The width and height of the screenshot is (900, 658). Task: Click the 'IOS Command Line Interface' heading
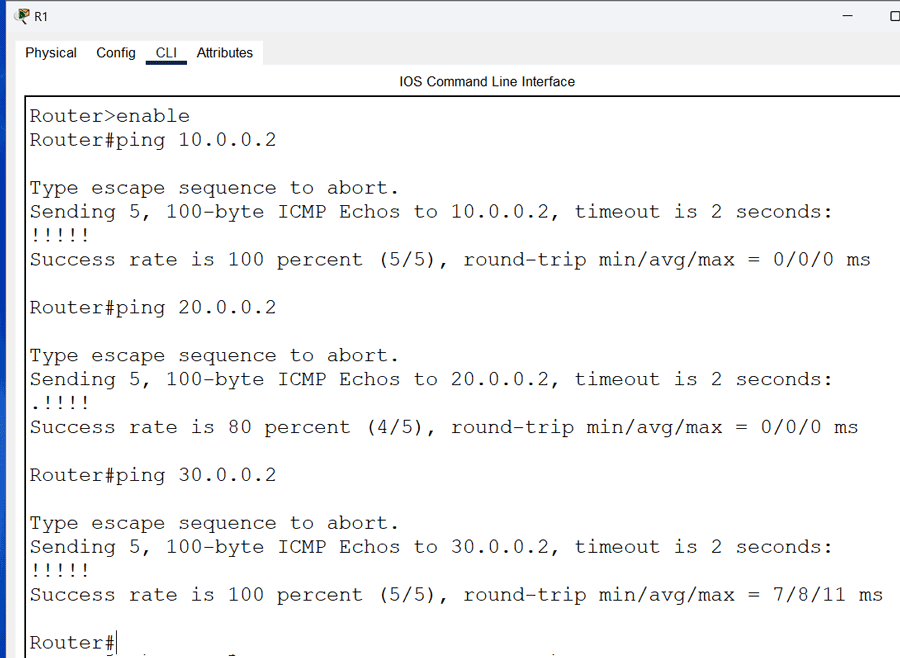click(487, 82)
